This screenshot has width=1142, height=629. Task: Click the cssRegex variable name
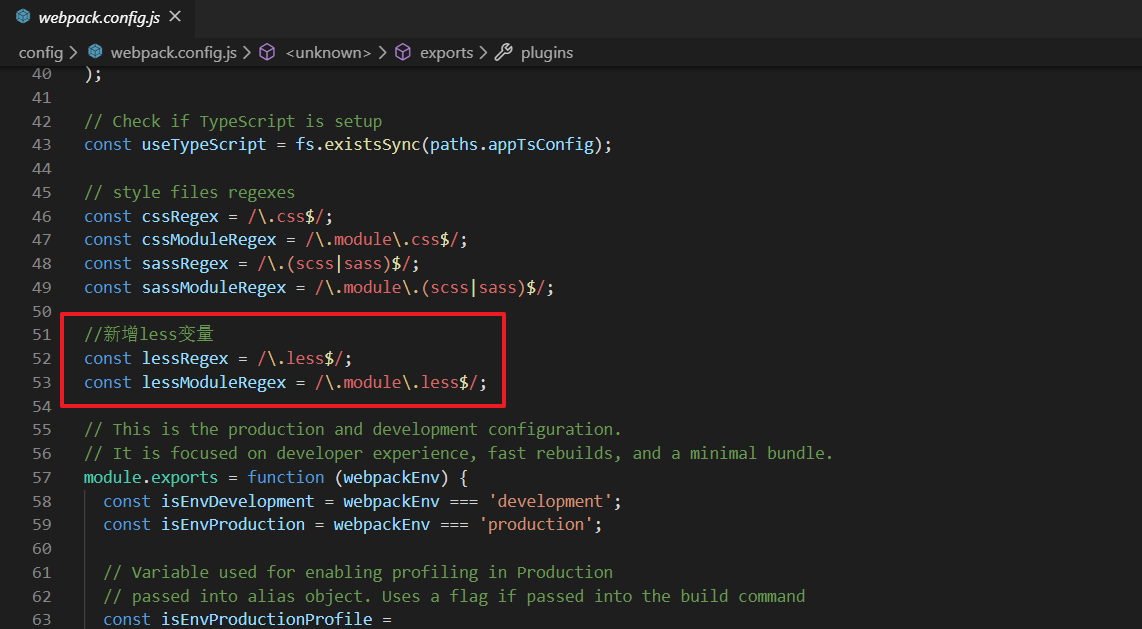tap(180, 216)
